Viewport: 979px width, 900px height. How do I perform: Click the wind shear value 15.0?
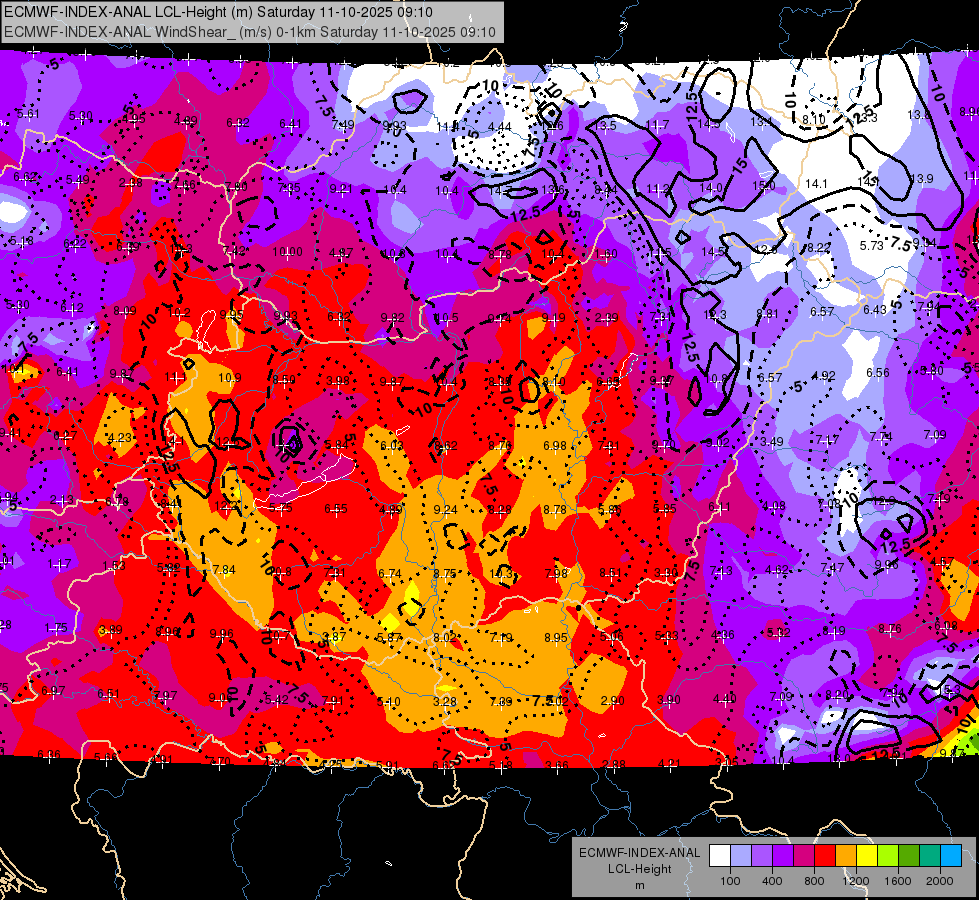[x=763, y=186]
